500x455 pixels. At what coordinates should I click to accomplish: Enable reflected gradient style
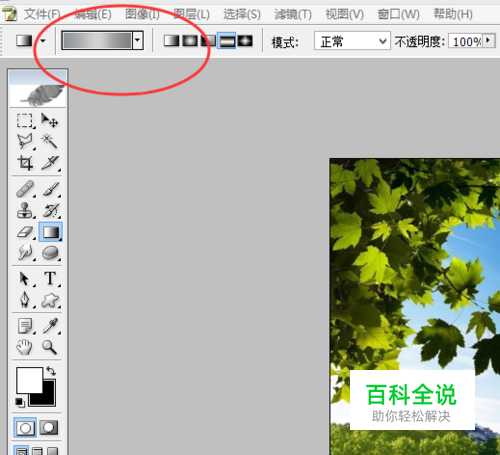226,41
